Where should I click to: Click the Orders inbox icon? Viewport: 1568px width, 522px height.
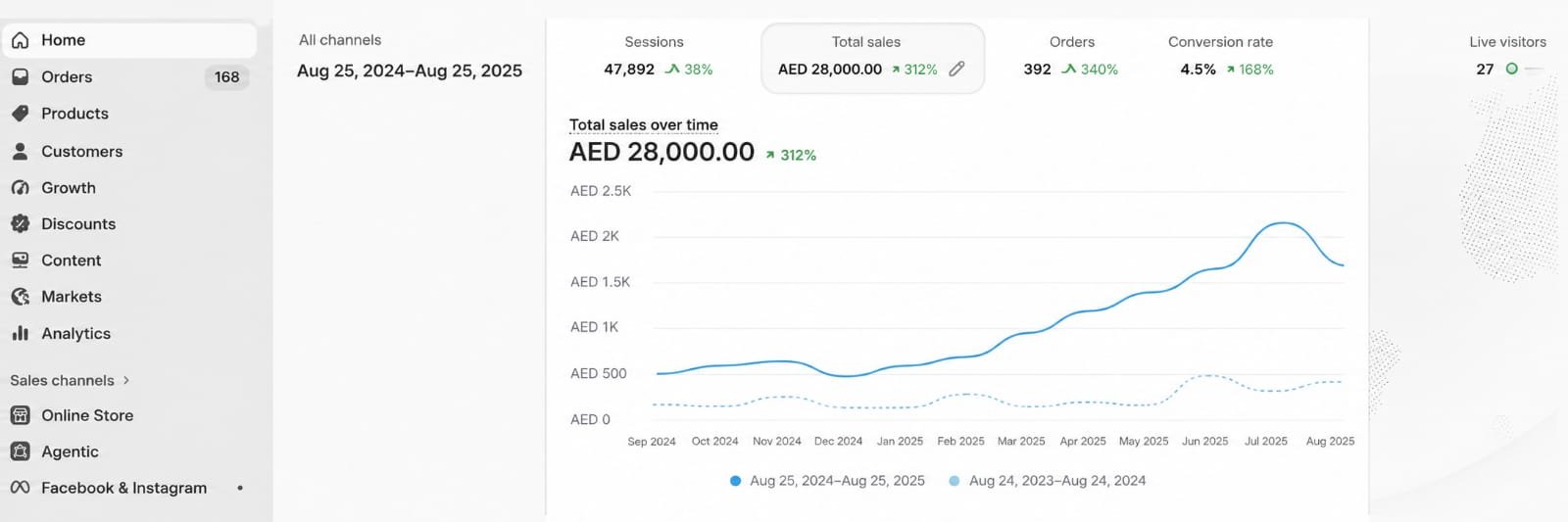20,76
